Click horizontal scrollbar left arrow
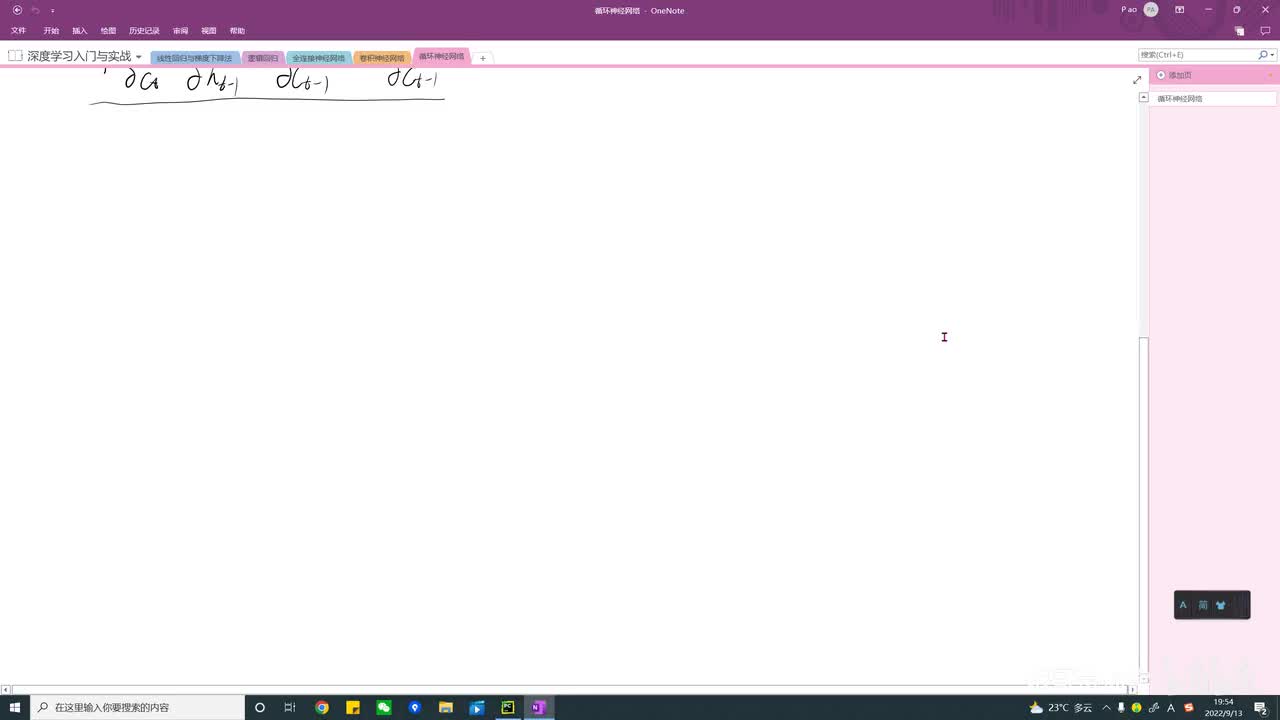1280x720 pixels. [5, 689]
